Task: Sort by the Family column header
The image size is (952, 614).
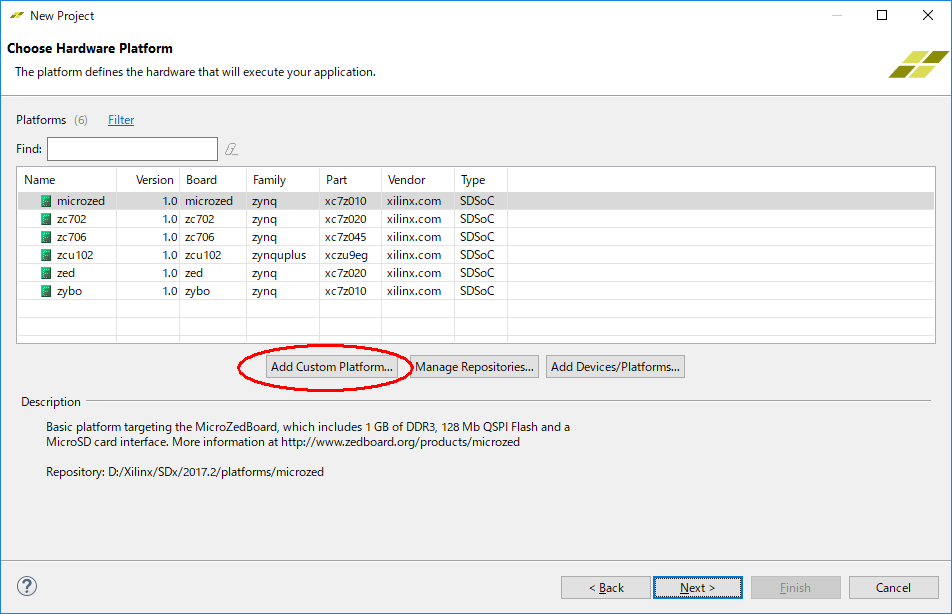Action: click(x=282, y=180)
